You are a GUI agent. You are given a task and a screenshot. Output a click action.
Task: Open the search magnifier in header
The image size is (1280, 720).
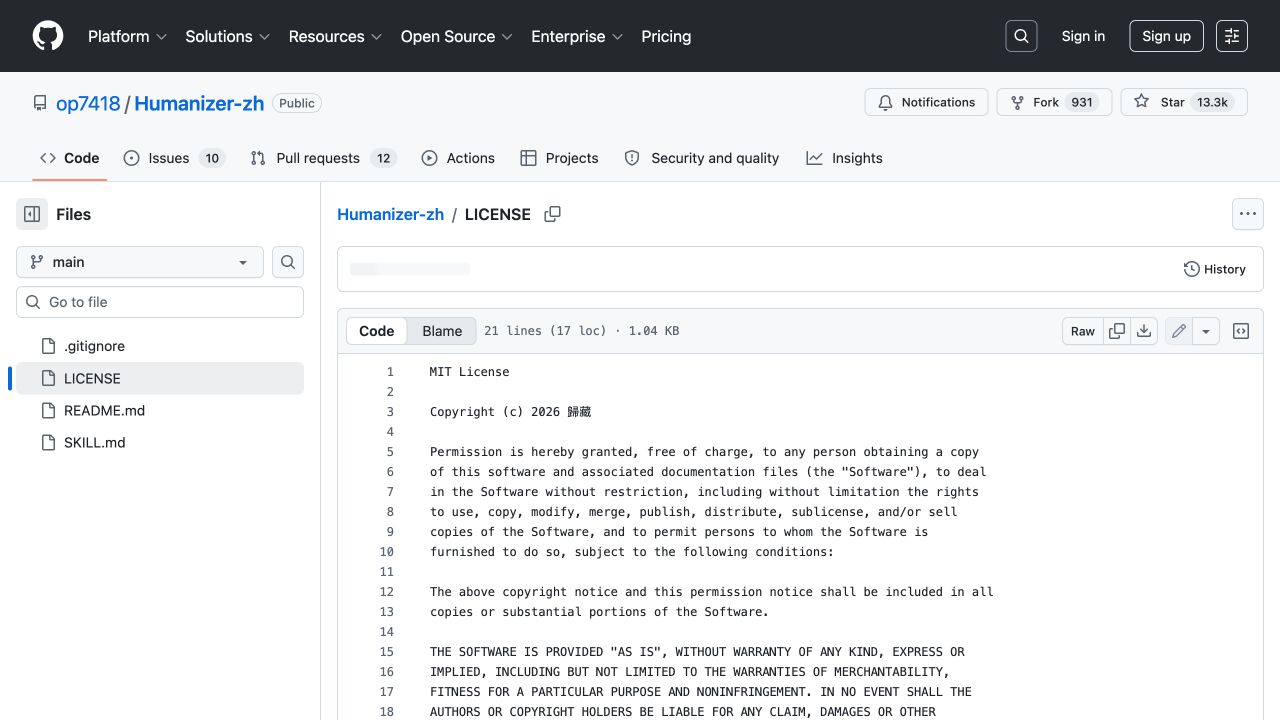click(x=1021, y=36)
